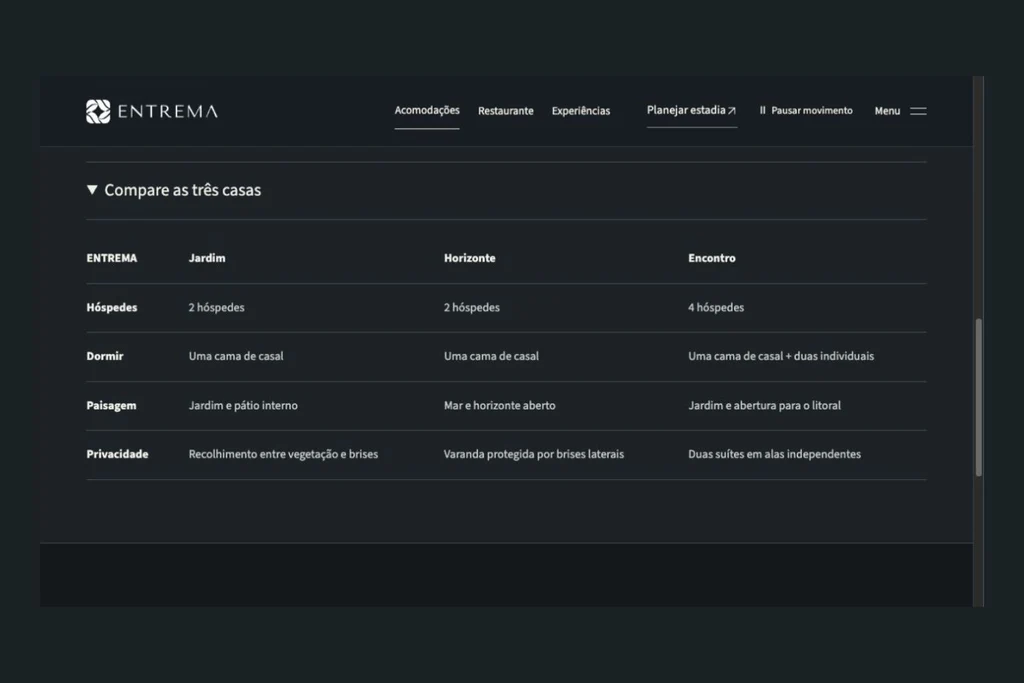The width and height of the screenshot is (1024, 683).
Task: Click the 4 hóspedes cell
Action: click(x=716, y=308)
